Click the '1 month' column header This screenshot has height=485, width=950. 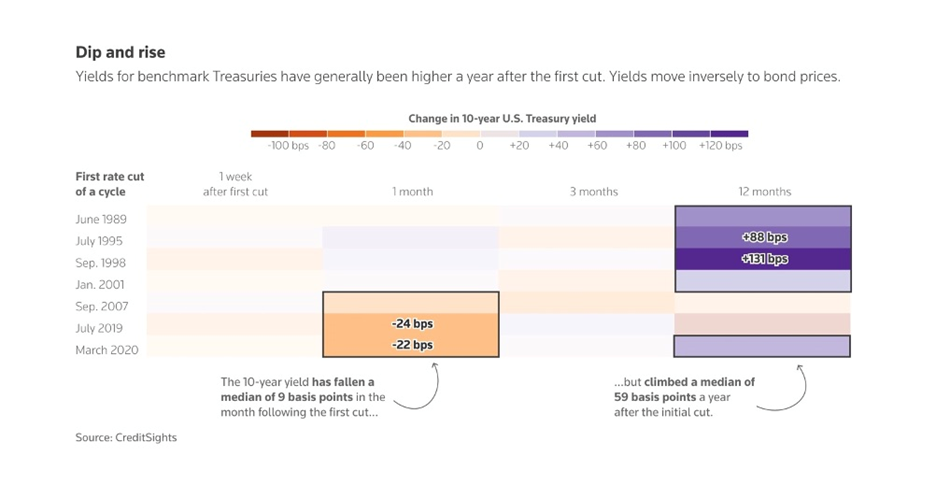point(412,192)
